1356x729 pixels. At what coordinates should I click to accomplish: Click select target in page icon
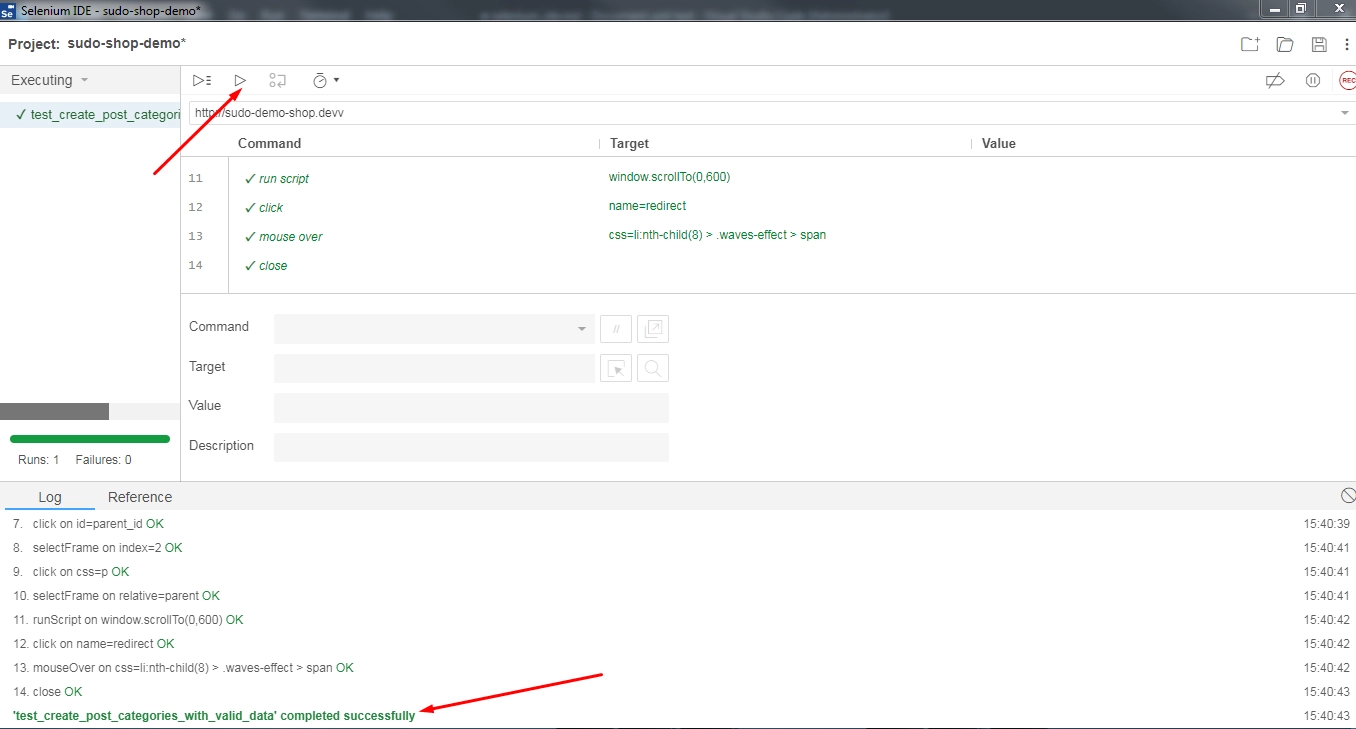[x=617, y=368]
